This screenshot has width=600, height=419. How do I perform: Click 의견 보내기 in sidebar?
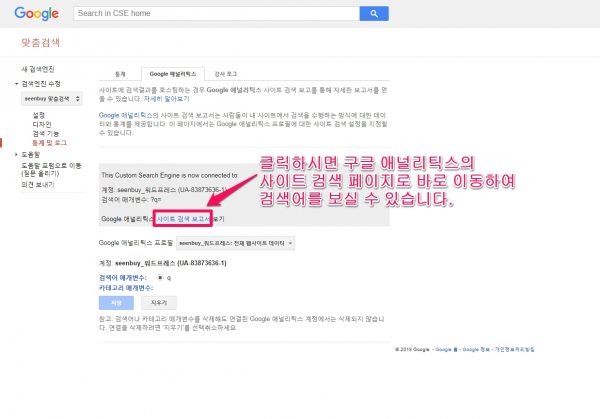[38, 184]
